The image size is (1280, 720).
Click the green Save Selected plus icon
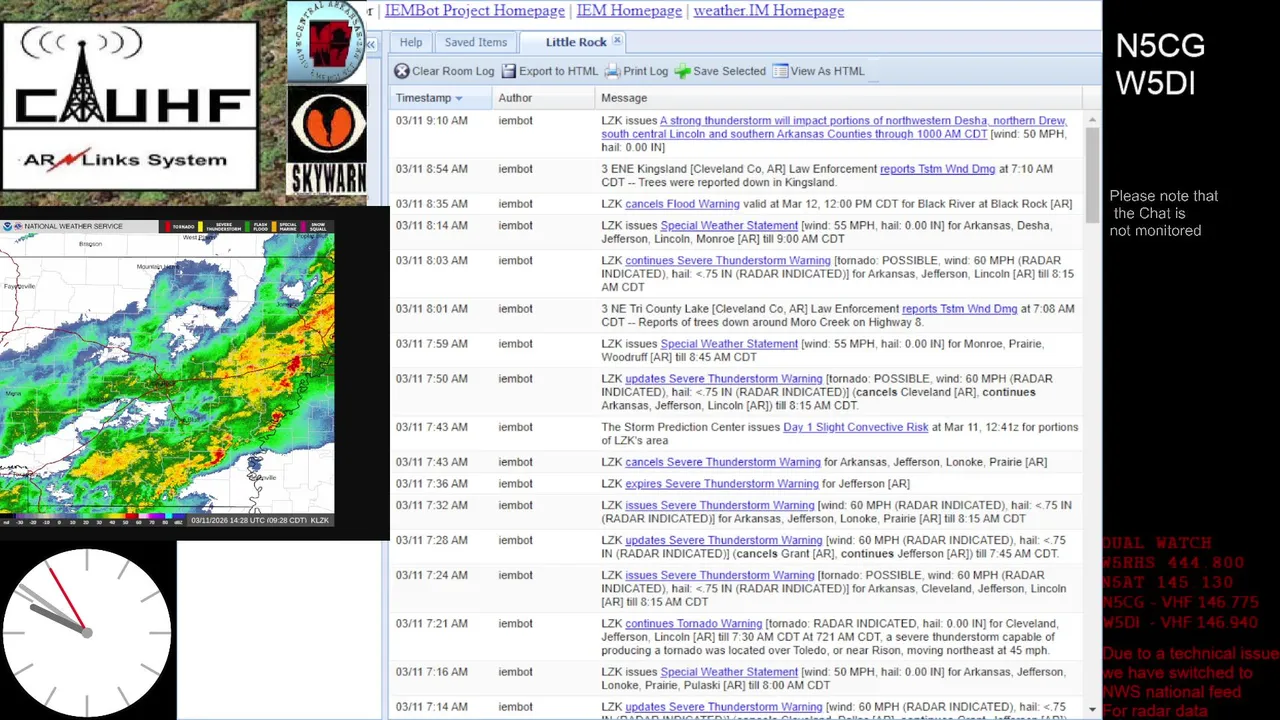(x=683, y=71)
